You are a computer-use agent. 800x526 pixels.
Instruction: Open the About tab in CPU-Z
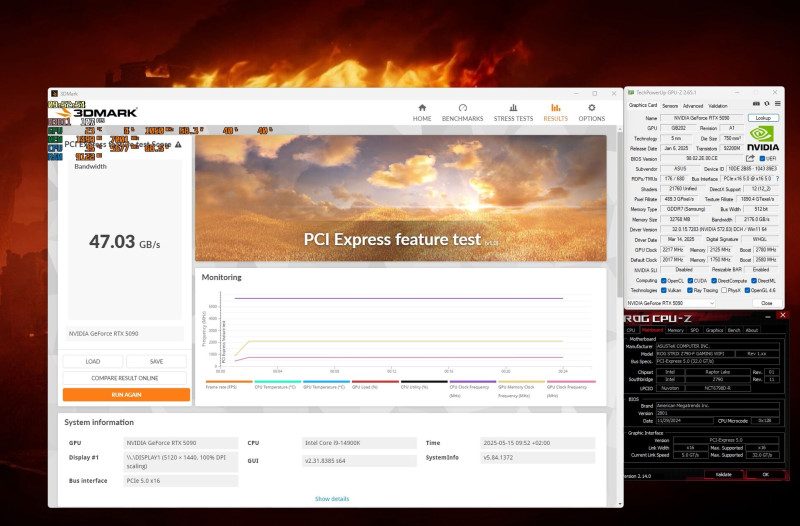752,330
